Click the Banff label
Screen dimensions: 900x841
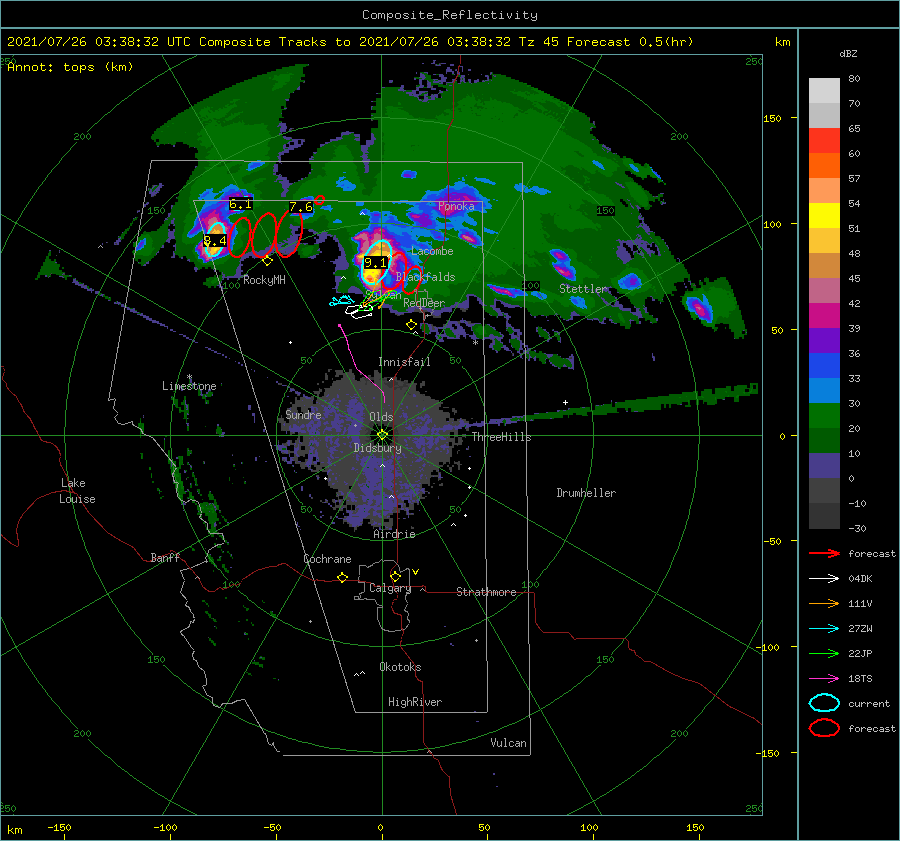tap(165, 557)
